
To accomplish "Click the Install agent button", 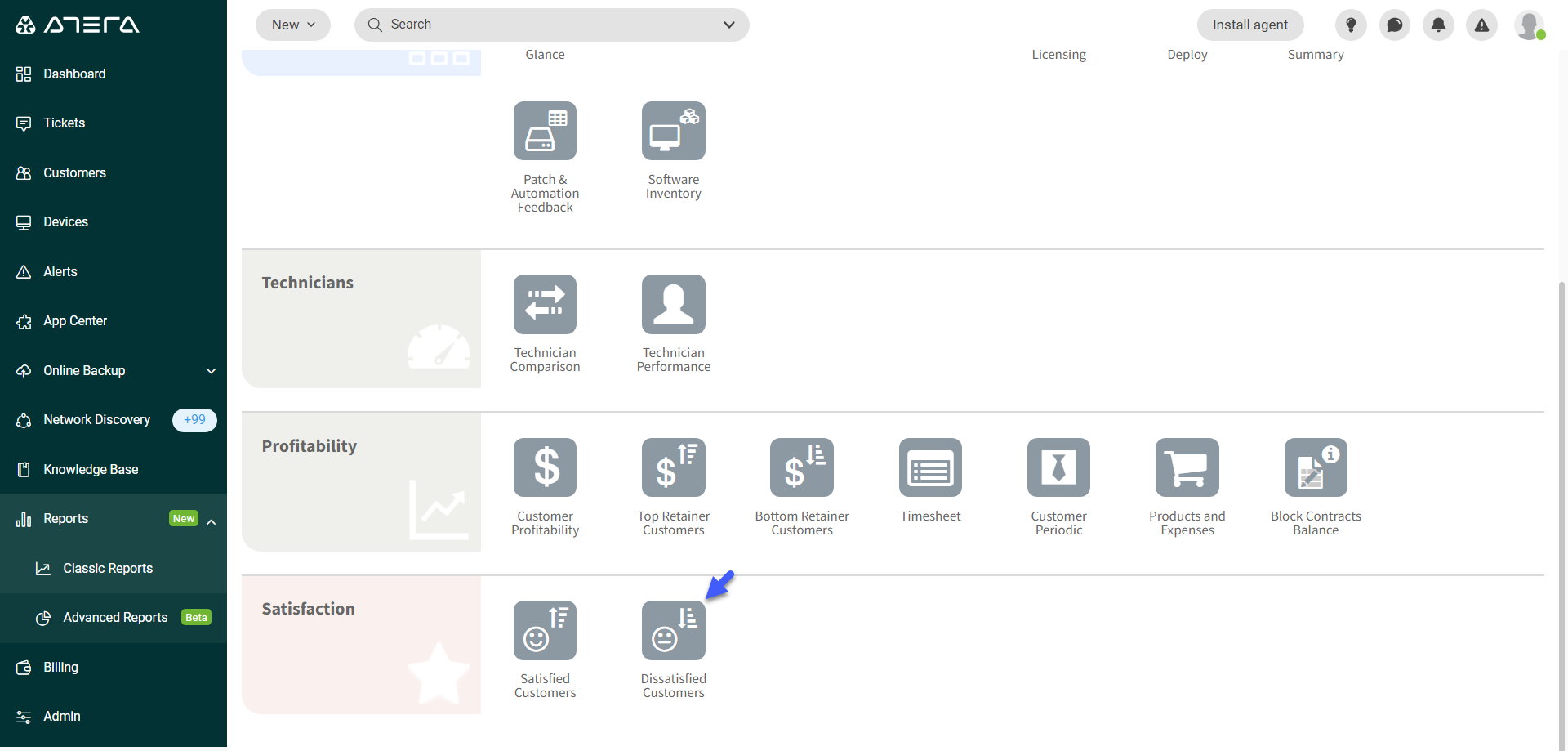I will 1250,25.
